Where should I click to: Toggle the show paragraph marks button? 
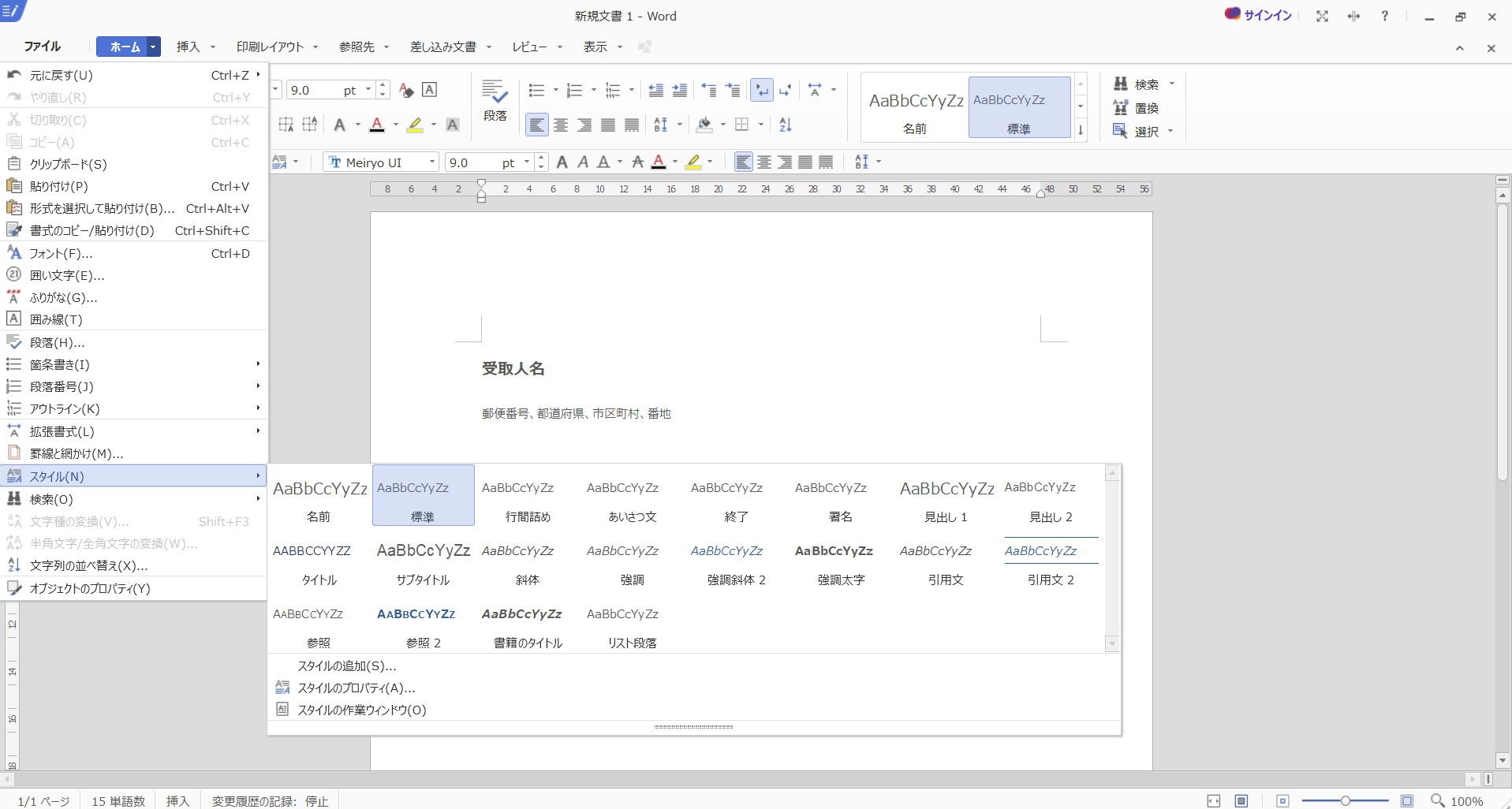761,91
